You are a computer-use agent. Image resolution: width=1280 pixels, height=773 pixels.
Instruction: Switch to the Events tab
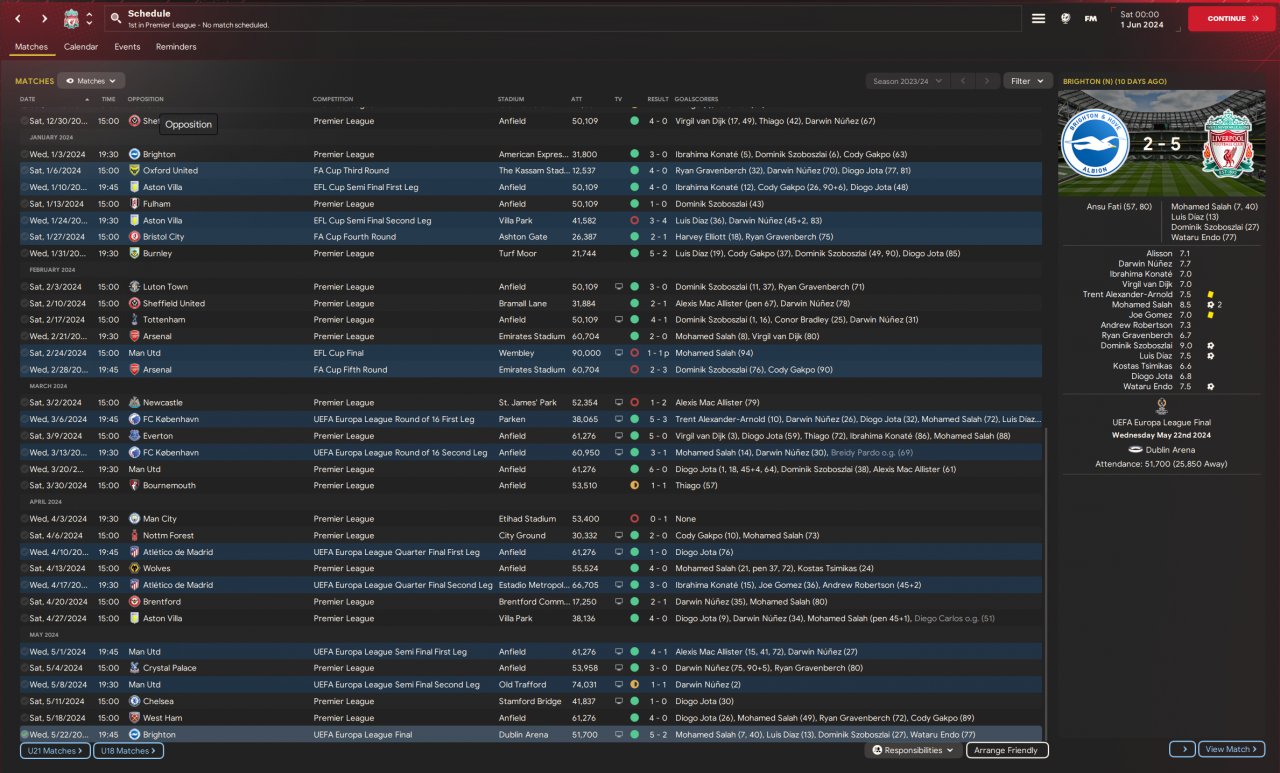pyautogui.click(x=127, y=47)
